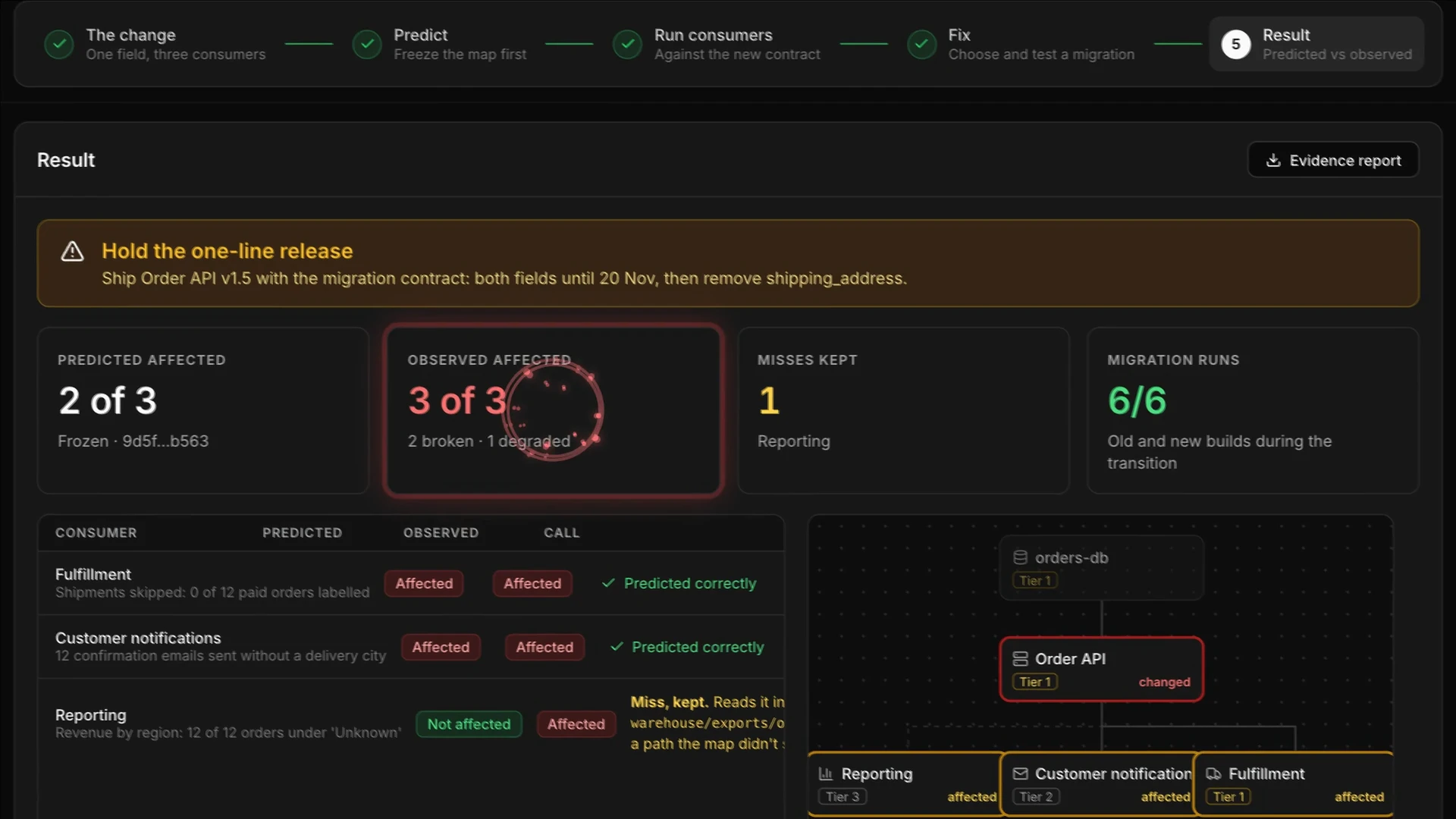The width and height of the screenshot is (1456, 819).
Task: Click the Fulfillment consumer row name
Action: (93, 574)
